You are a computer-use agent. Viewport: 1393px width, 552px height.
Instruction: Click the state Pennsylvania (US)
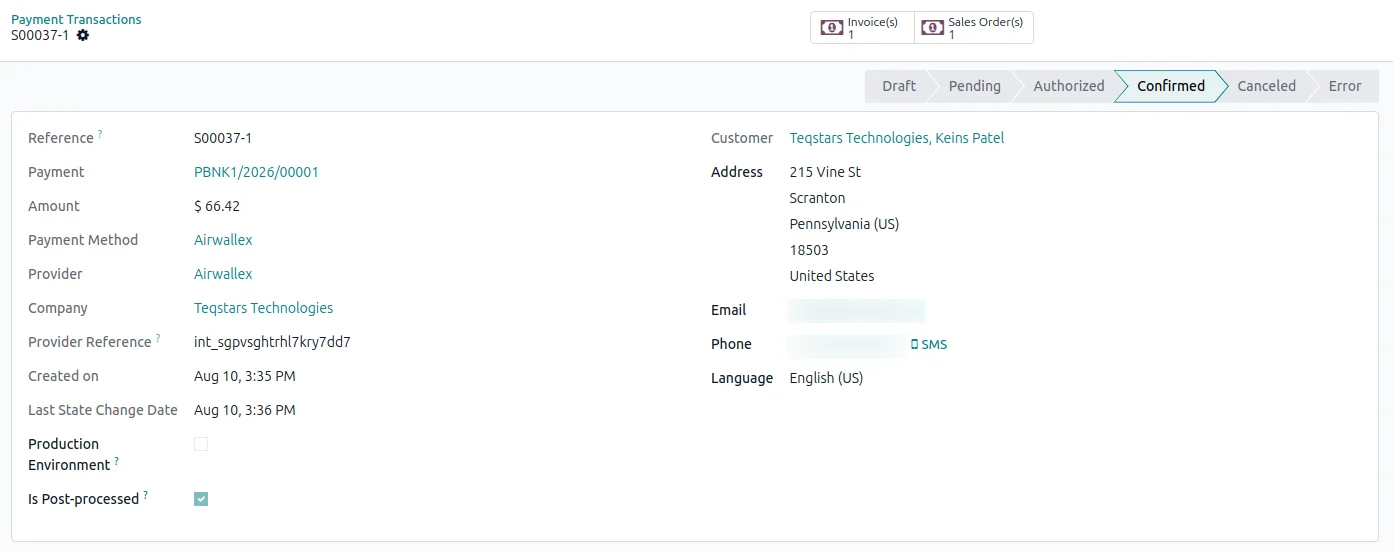[844, 224]
